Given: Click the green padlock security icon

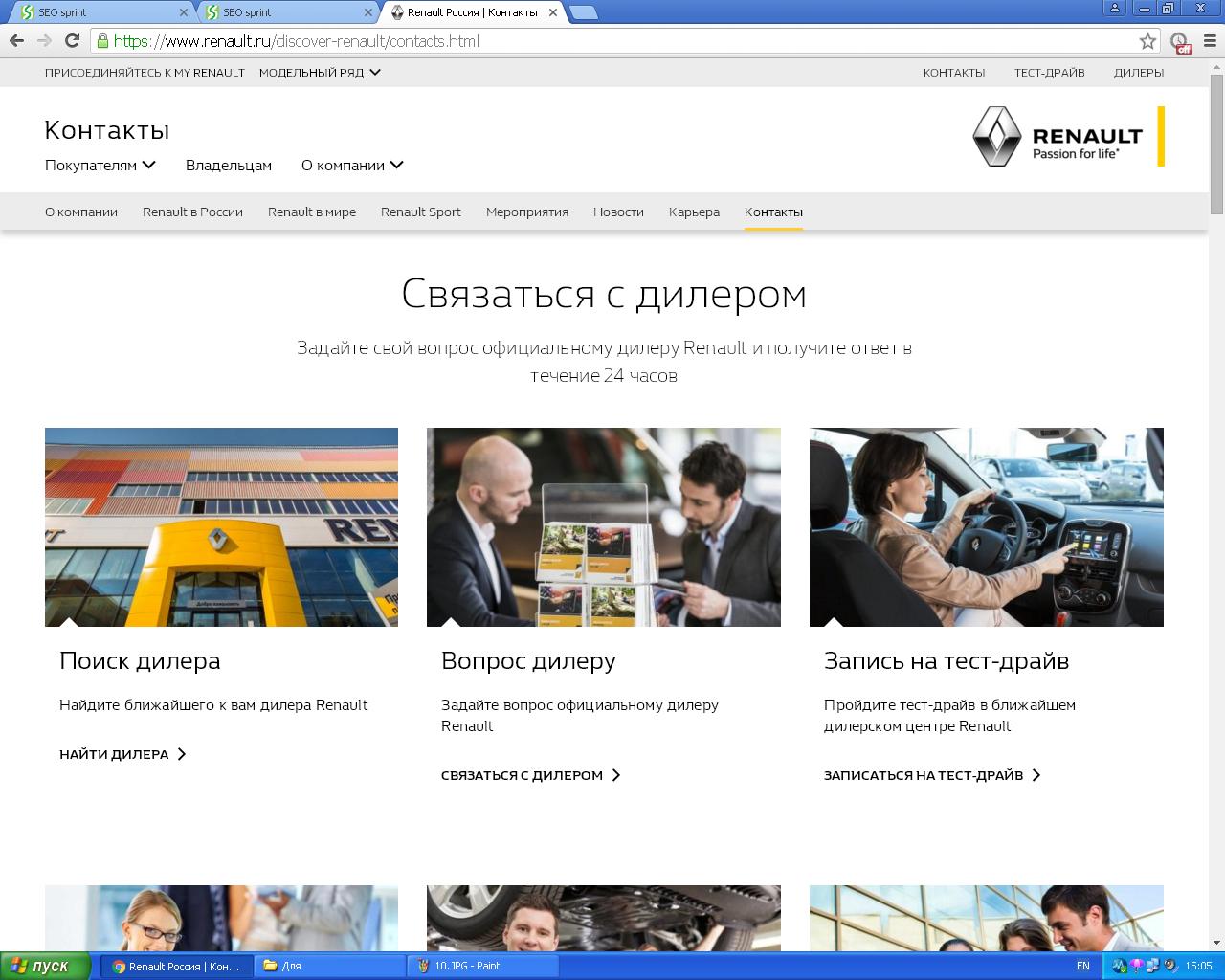Looking at the screenshot, I should 102,41.
